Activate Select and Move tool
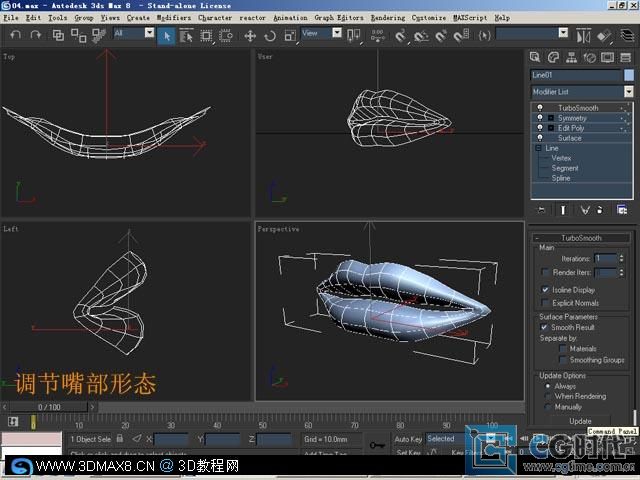The height and width of the screenshot is (480, 640). click(250, 36)
